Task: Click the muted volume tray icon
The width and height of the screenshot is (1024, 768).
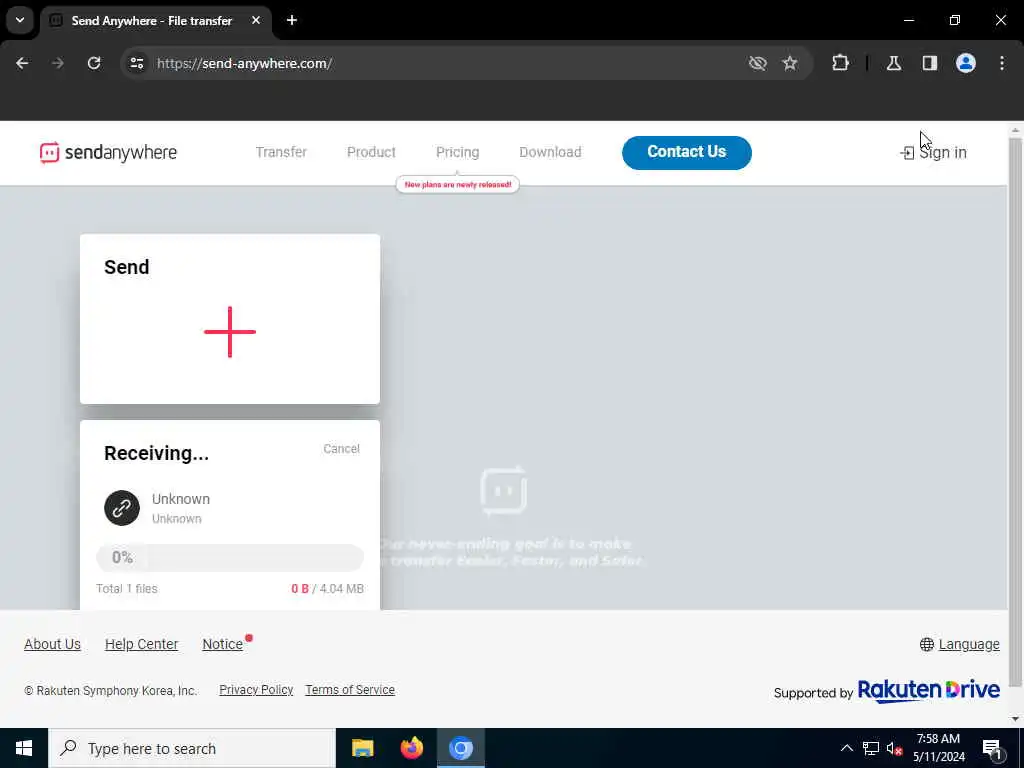Action: tap(895, 748)
